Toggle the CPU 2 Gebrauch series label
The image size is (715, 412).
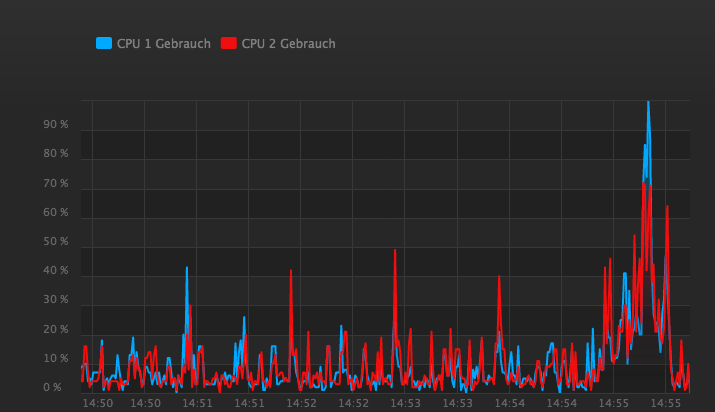288,43
